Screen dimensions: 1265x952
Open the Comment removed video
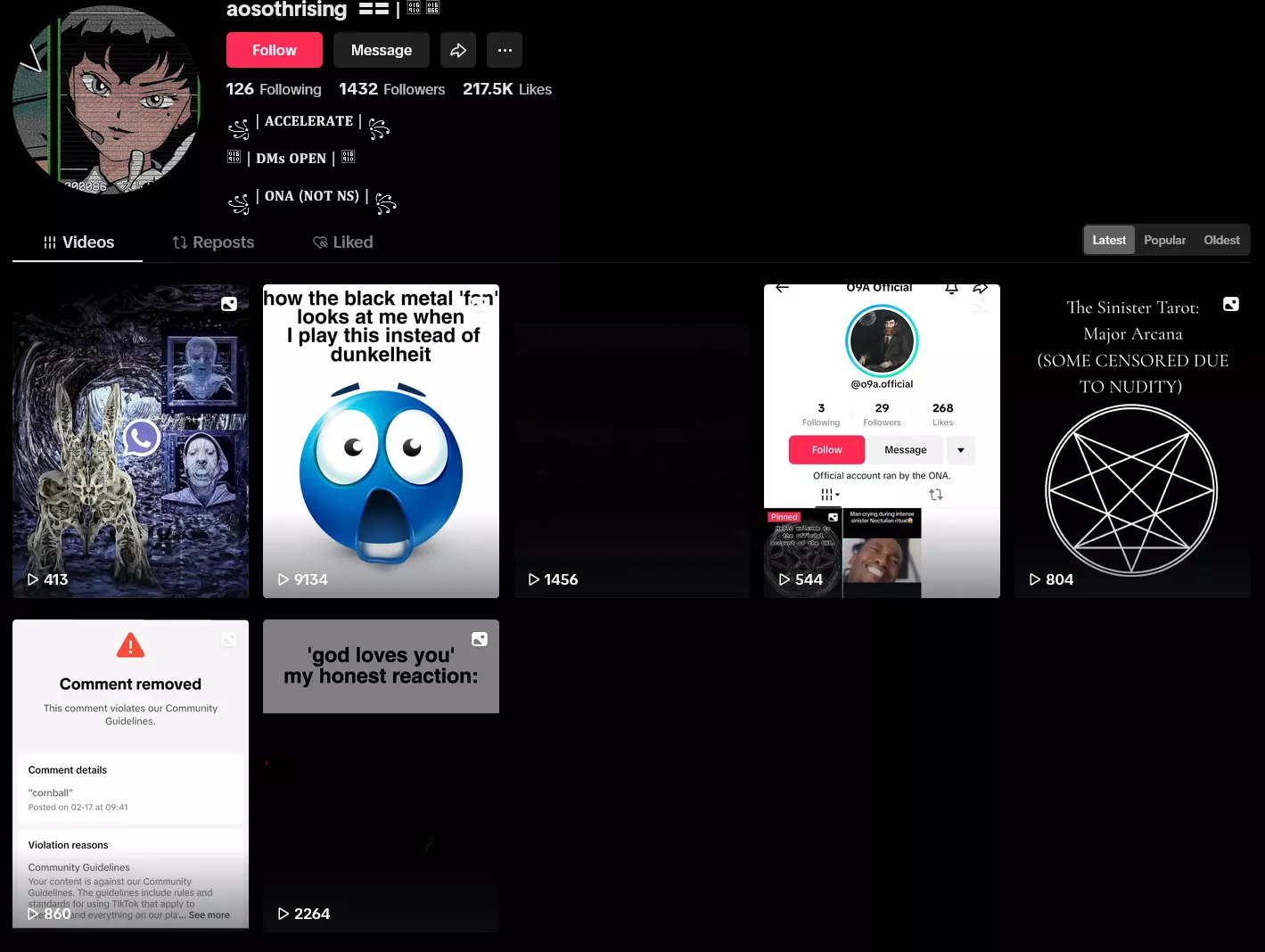click(130, 776)
